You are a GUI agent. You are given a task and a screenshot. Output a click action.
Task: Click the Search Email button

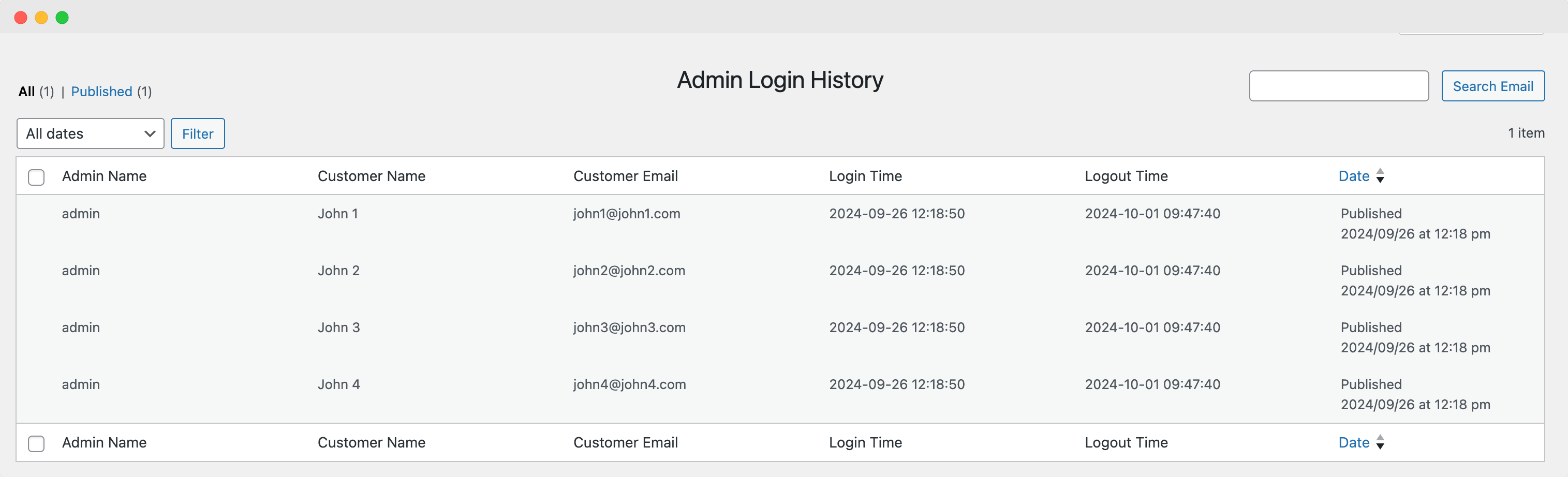point(1492,86)
